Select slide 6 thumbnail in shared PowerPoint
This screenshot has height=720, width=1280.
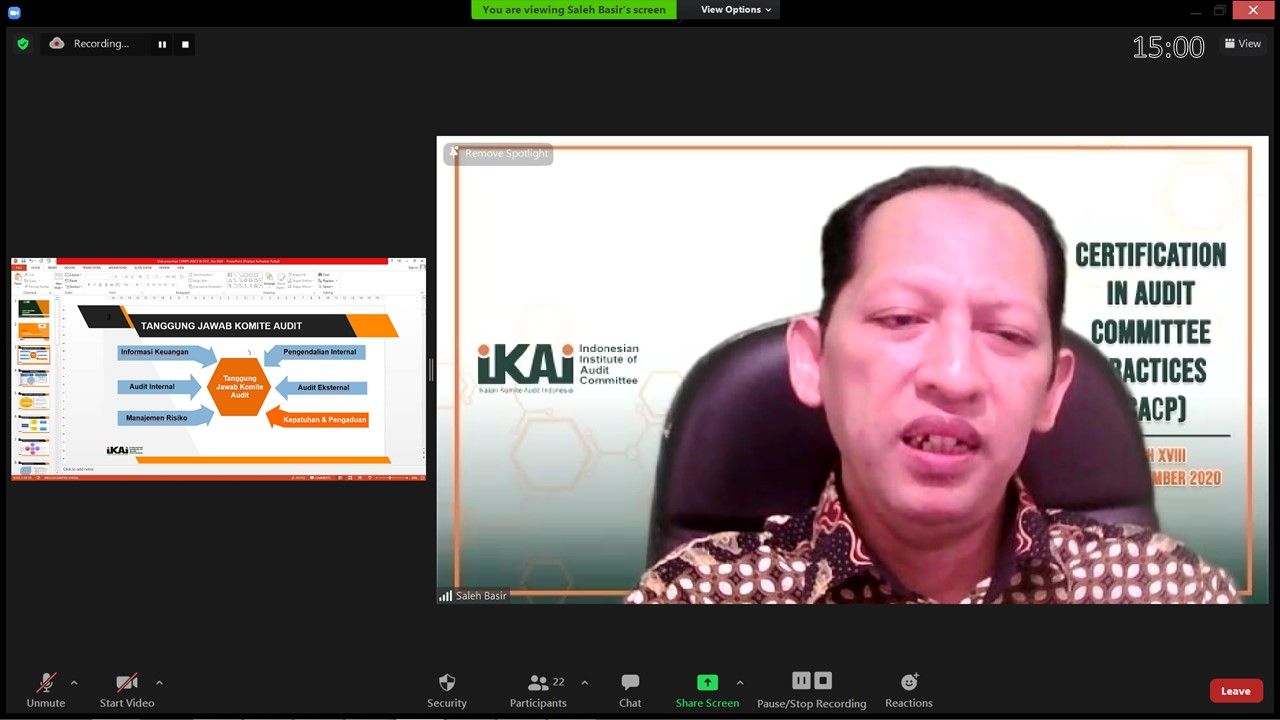[x=34, y=425]
